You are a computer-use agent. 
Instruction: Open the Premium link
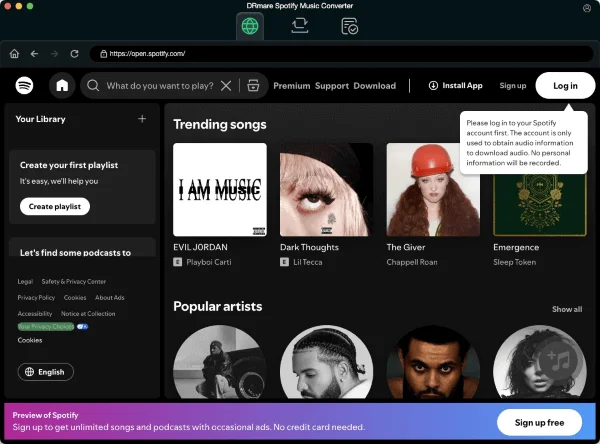click(x=292, y=86)
